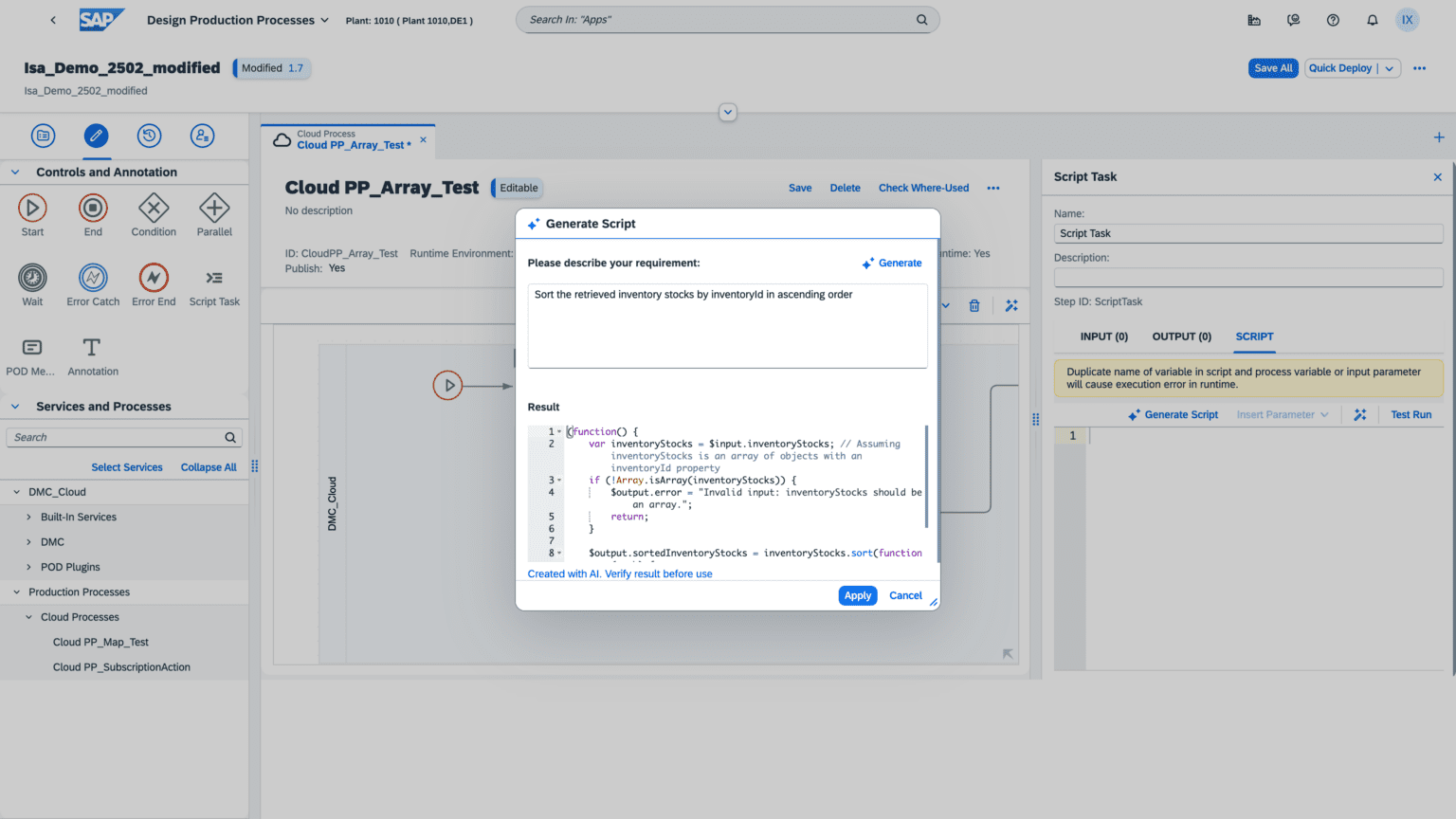The image size is (1456, 819).
Task: Select the Error Catch control icon
Action: (x=93, y=278)
